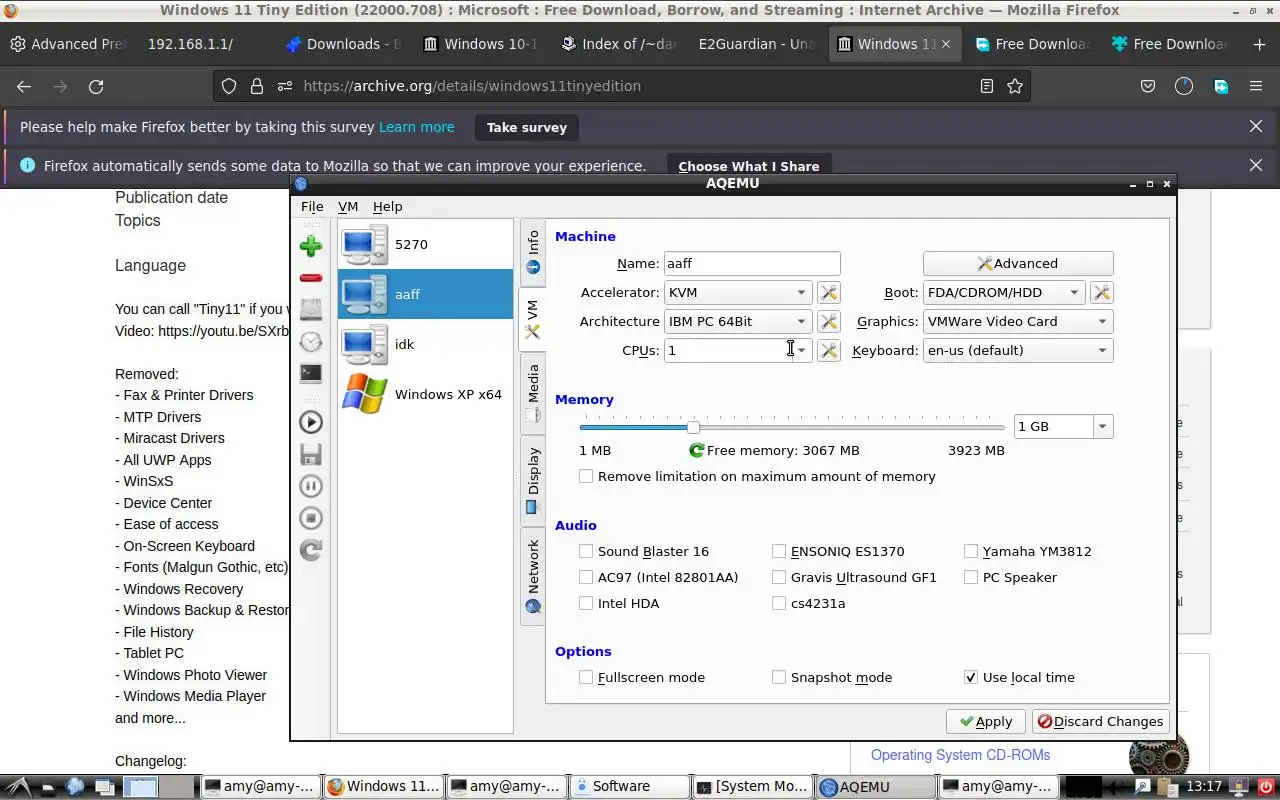Click the Firefox address bar
This screenshot has width=1280, height=800.
pos(620,86)
